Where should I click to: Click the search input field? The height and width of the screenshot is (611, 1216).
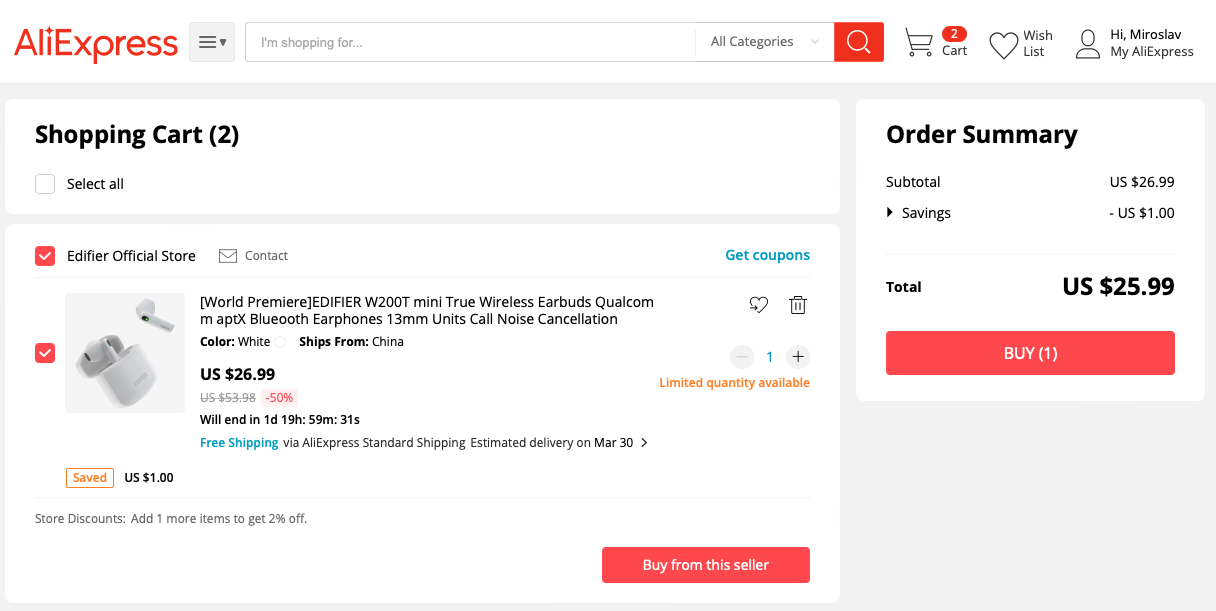pyautogui.click(x=470, y=42)
